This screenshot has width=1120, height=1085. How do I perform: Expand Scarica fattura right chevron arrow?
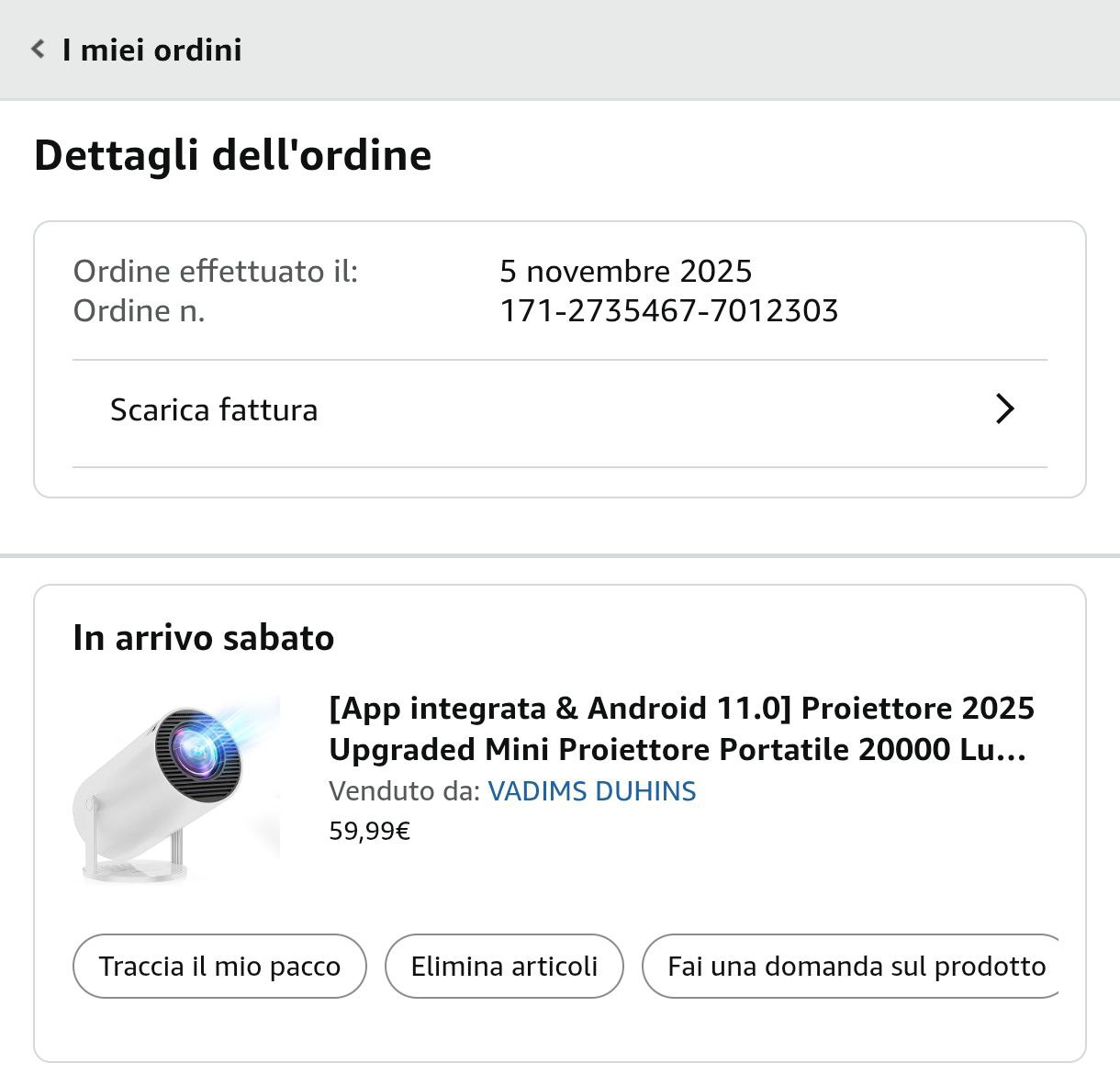pos(1005,409)
